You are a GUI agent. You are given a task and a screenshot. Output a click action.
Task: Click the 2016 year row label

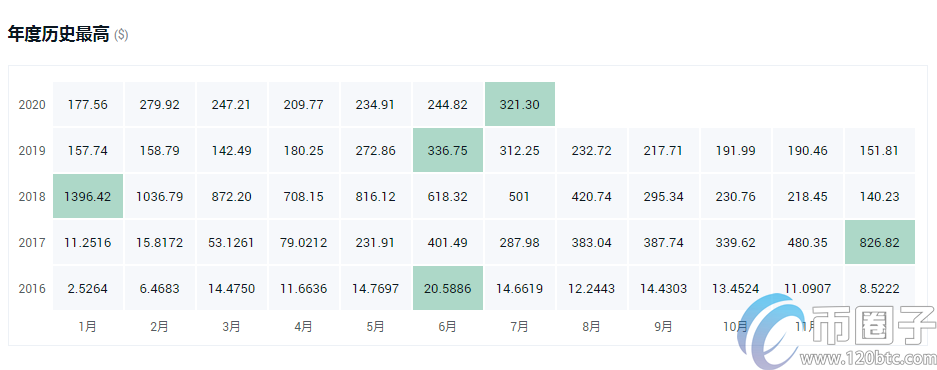click(x=32, y=289)
